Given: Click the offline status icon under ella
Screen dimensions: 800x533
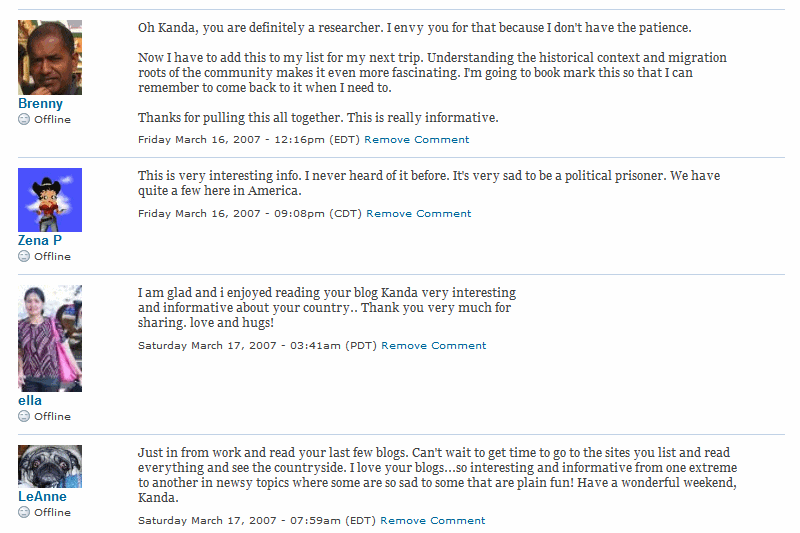Looking at the screenshot, I should point(24,416).
